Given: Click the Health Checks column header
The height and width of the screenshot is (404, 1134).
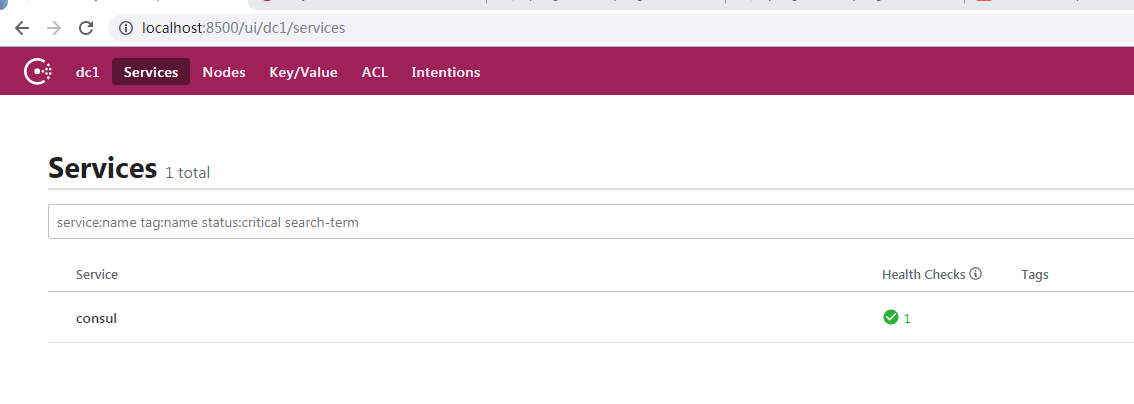Looking at the screenshot, I should (x=923, y=274).
